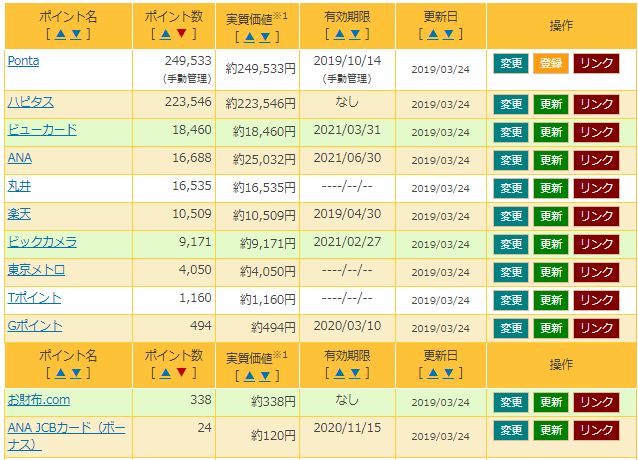Viewport: 638px width, 460px height.
Task: Sort 有効期限 descending in lower header
Action: (355, 373)
